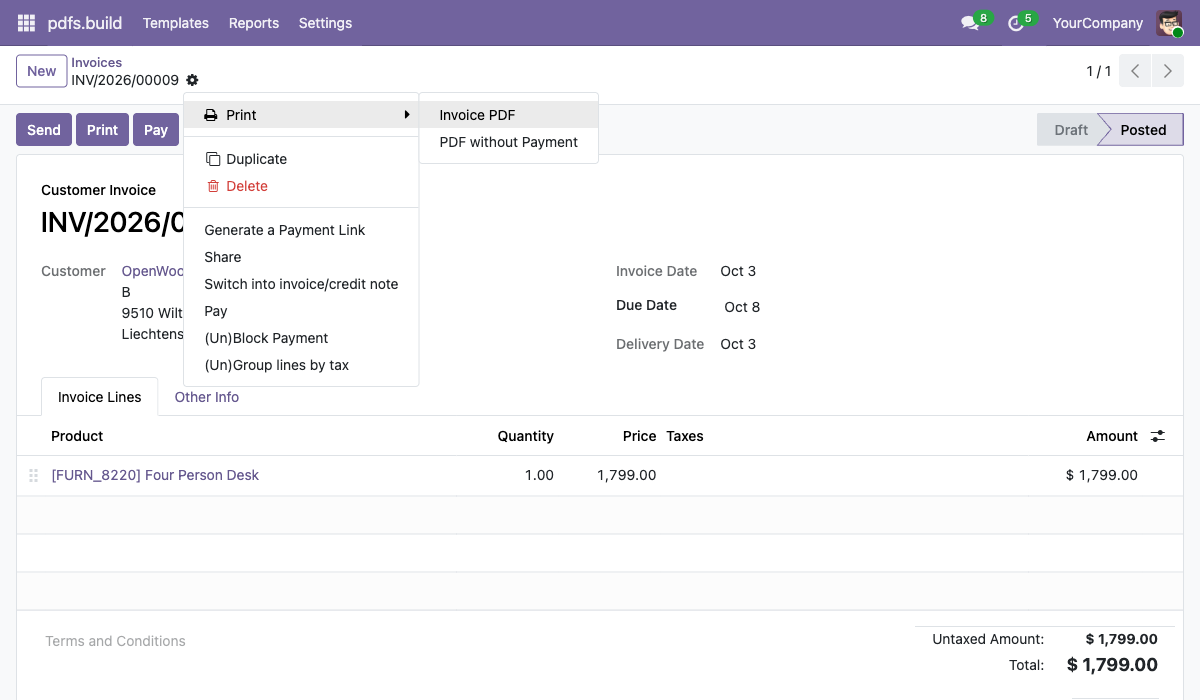Open the conversations messages icon with badge 8
Viewport: 1200px width, 700px height.
[x=969, y=23]
